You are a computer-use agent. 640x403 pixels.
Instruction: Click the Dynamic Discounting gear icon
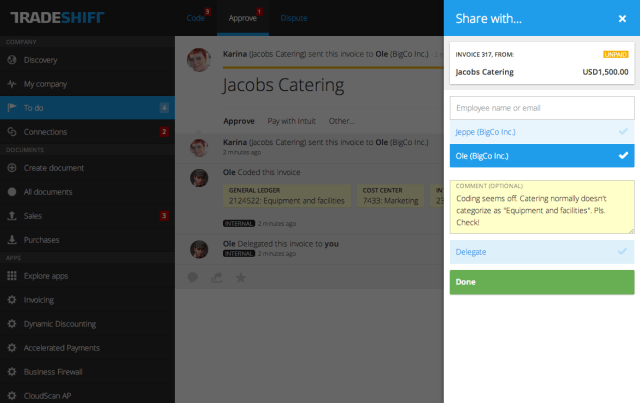(12, 323)
